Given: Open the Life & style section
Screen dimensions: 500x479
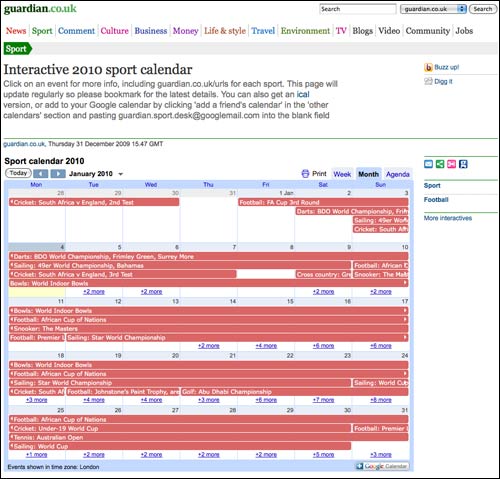Looking at the screenshot, I should click(x=225, y=31).
